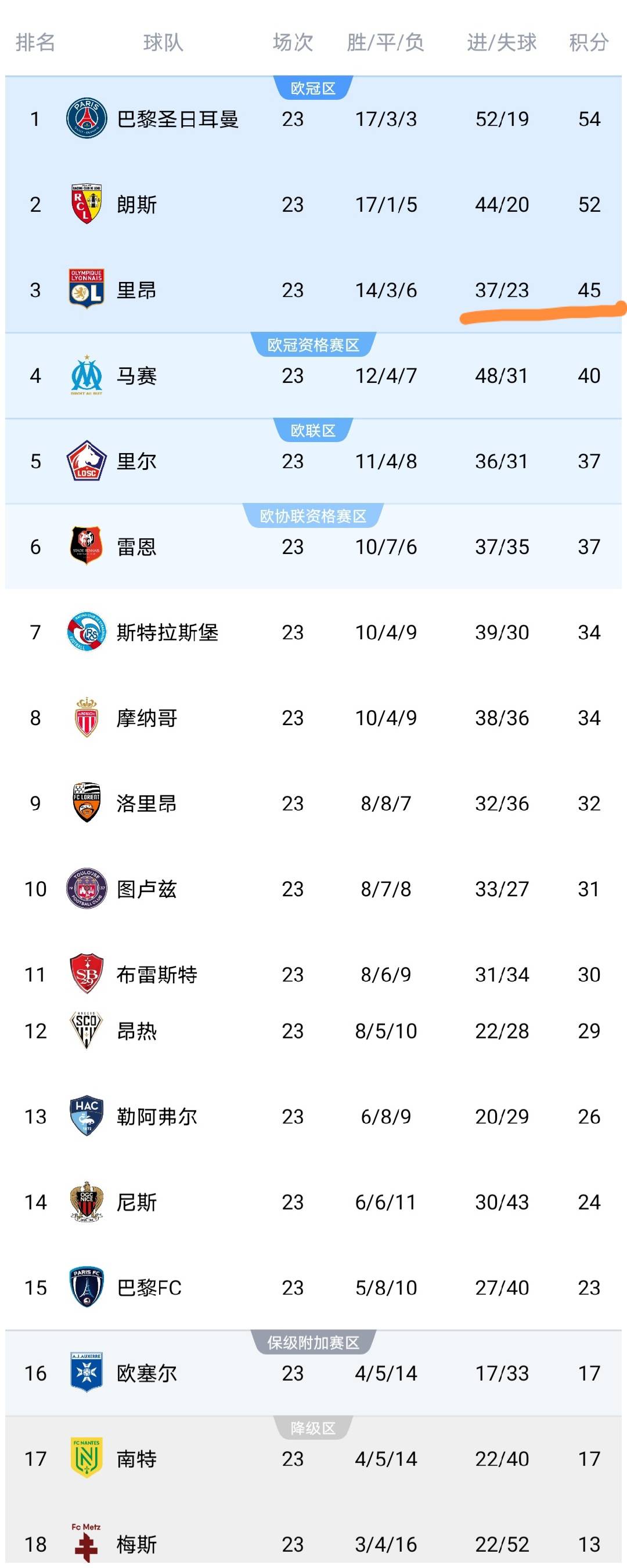Image resolution: width=627 pixels, height=1568 pixels.
Task: Tap the RC Lens club crest
Action: click(87, 204)
